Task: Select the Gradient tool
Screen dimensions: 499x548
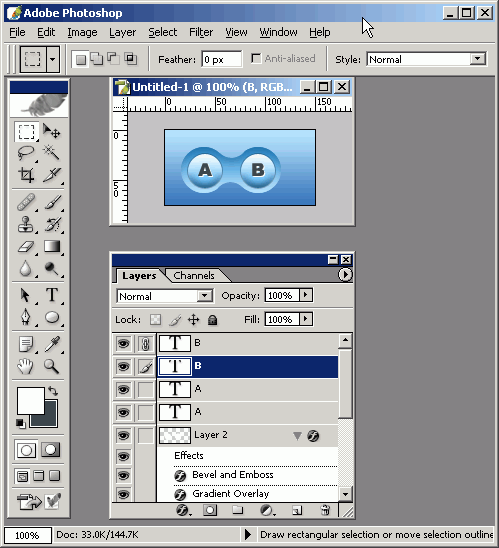Action: click(x=52, y=246)
